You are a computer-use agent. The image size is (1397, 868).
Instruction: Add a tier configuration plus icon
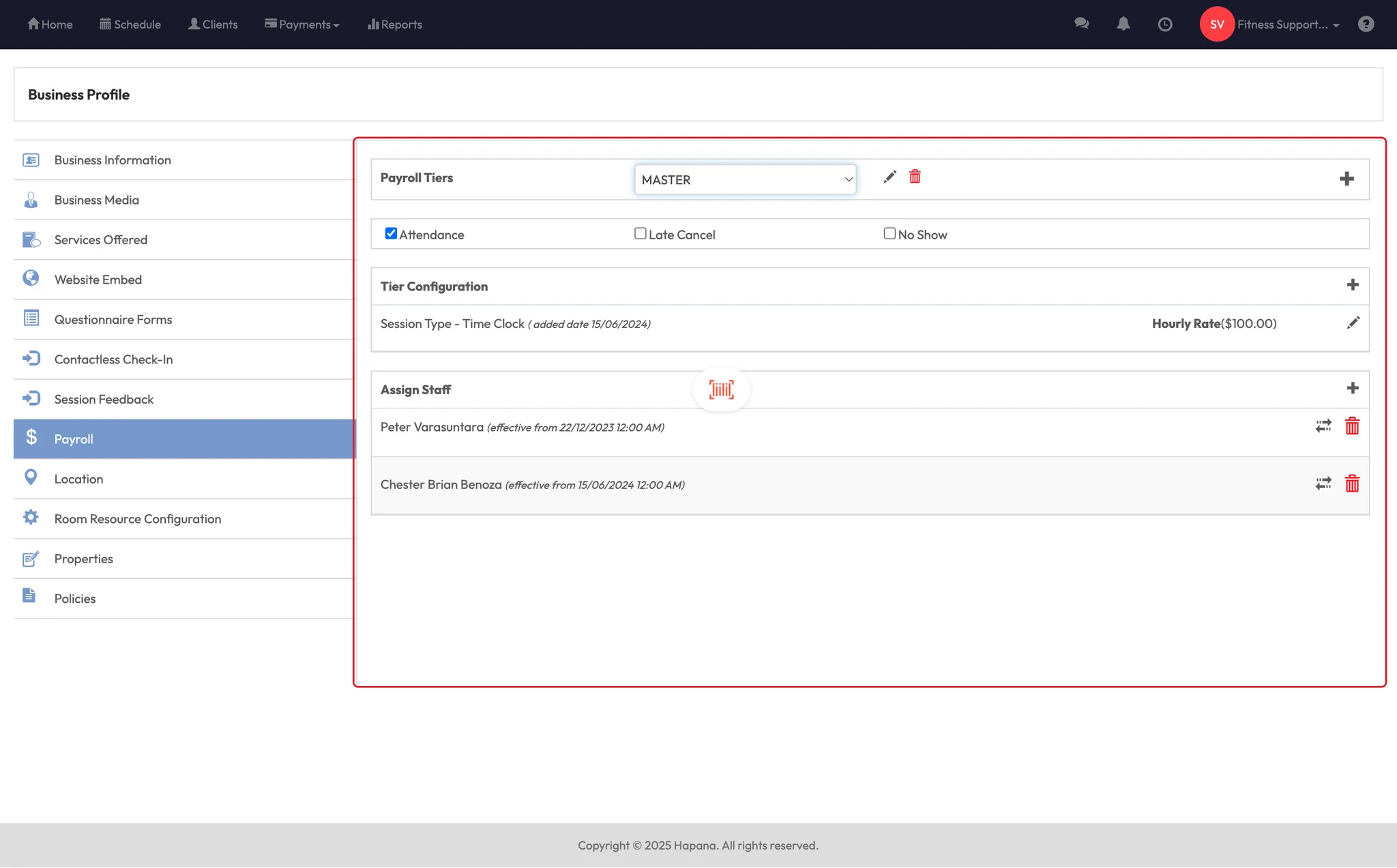click(x=1352, y=285)
